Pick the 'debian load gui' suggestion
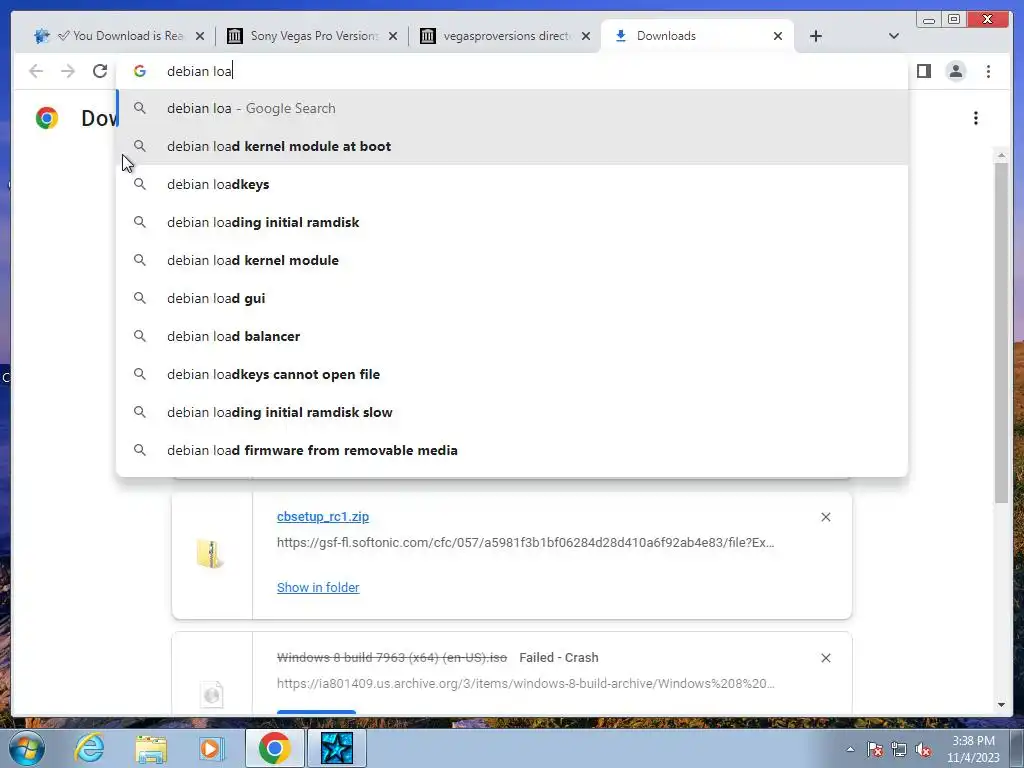1024x768 pixels. point(512,298)
